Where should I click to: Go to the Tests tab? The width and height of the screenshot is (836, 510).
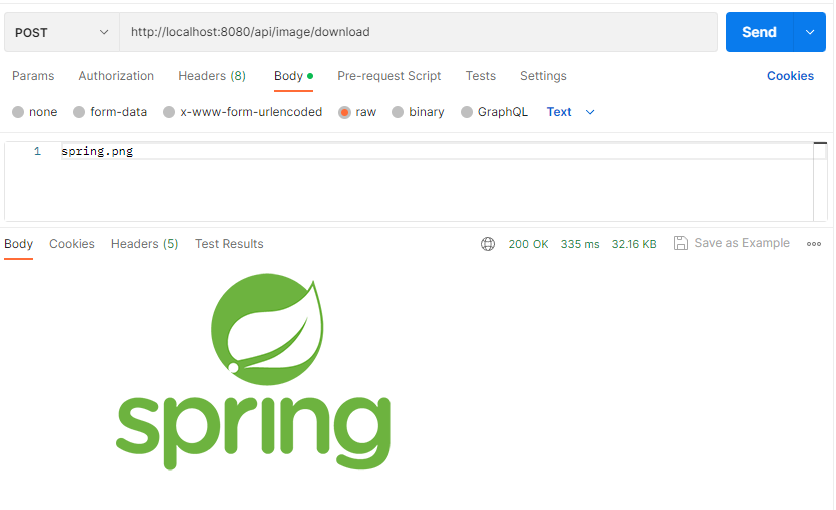click(480, 76)
